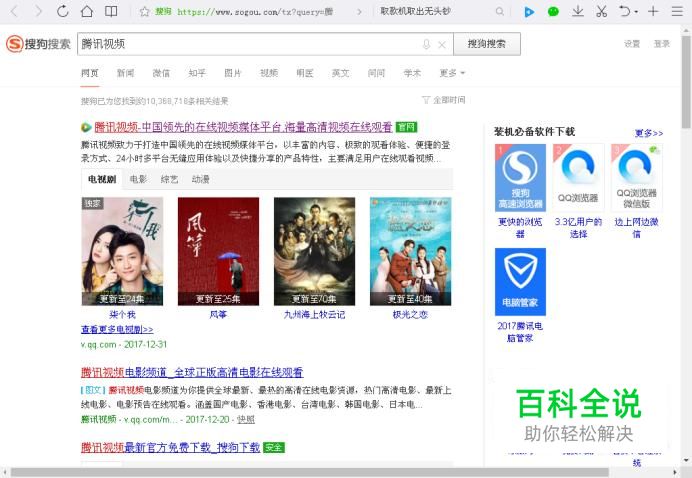Click the undo closed tab icon
692x478 pixels.
point(624,11)
